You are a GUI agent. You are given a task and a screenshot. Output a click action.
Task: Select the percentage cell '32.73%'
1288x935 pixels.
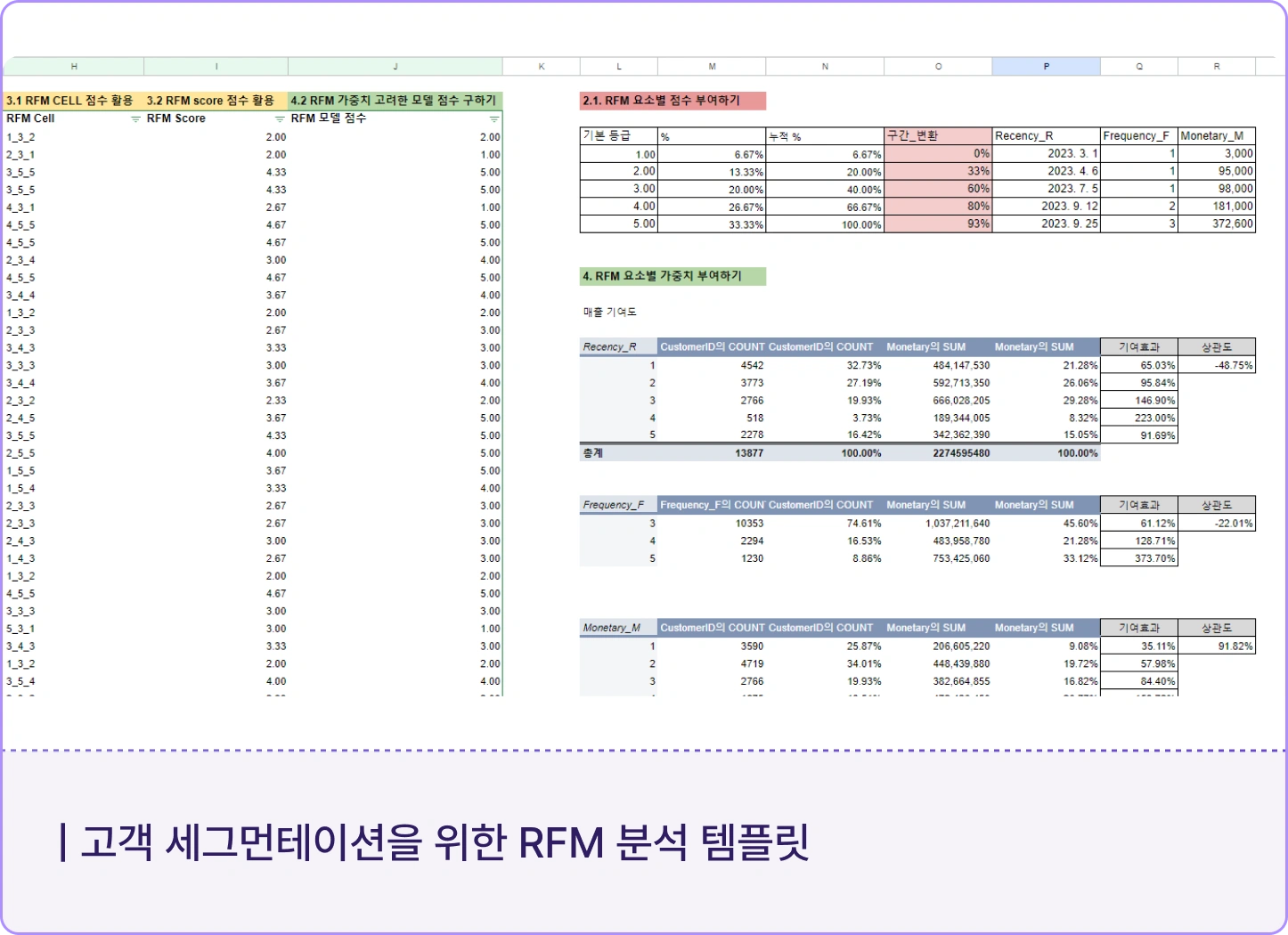(825, 365)
